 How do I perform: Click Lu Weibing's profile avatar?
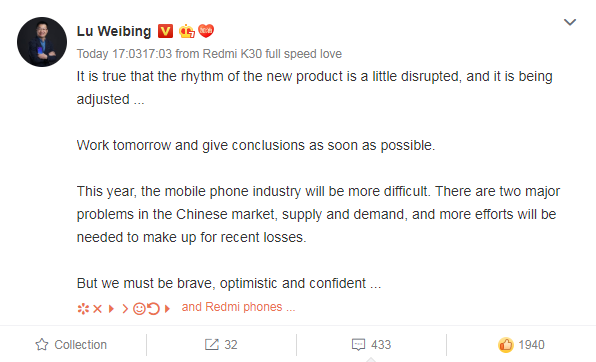tap(42, 42)
